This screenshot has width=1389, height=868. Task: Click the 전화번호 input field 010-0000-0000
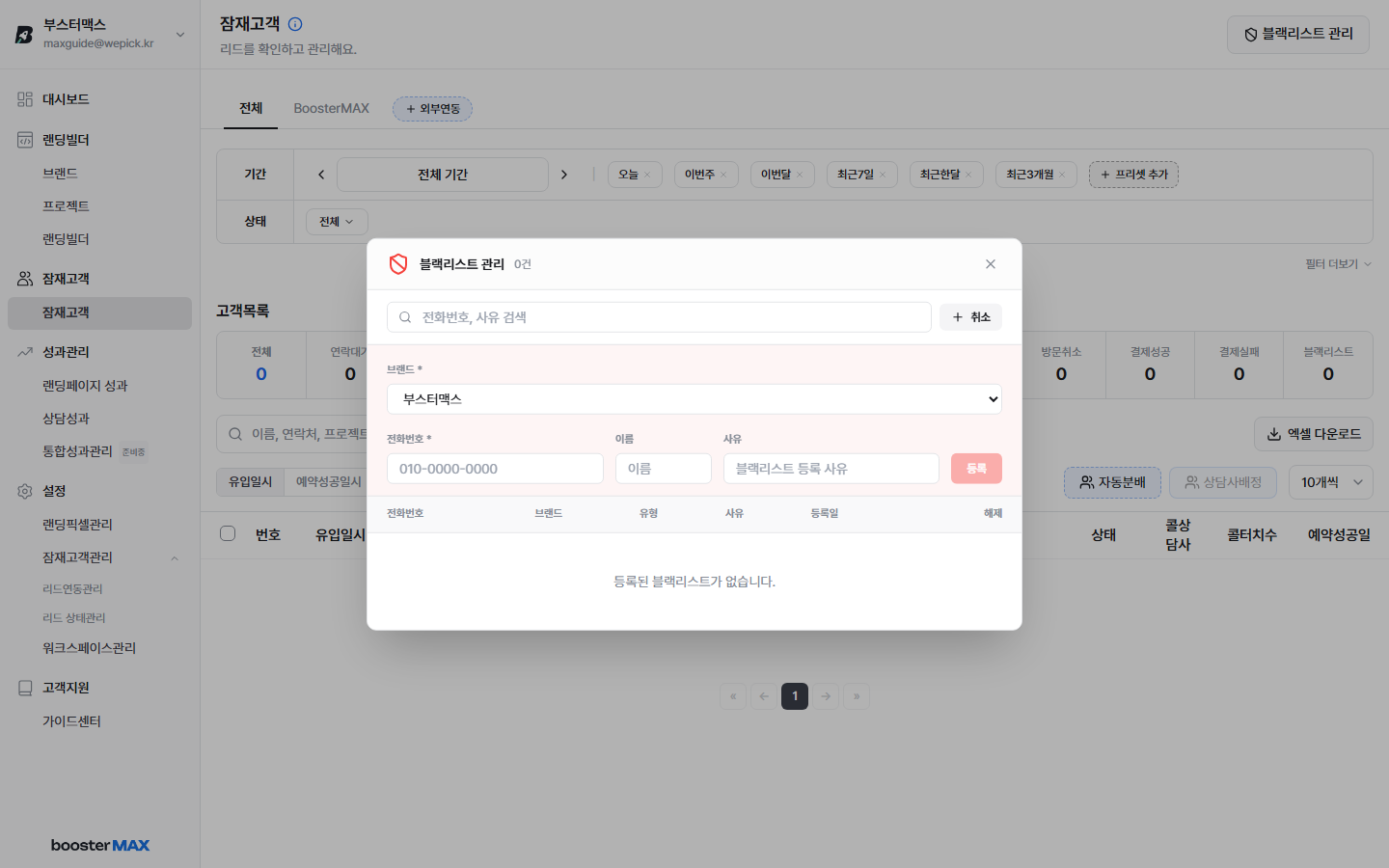pyautogui.click(x=495, y=469)
